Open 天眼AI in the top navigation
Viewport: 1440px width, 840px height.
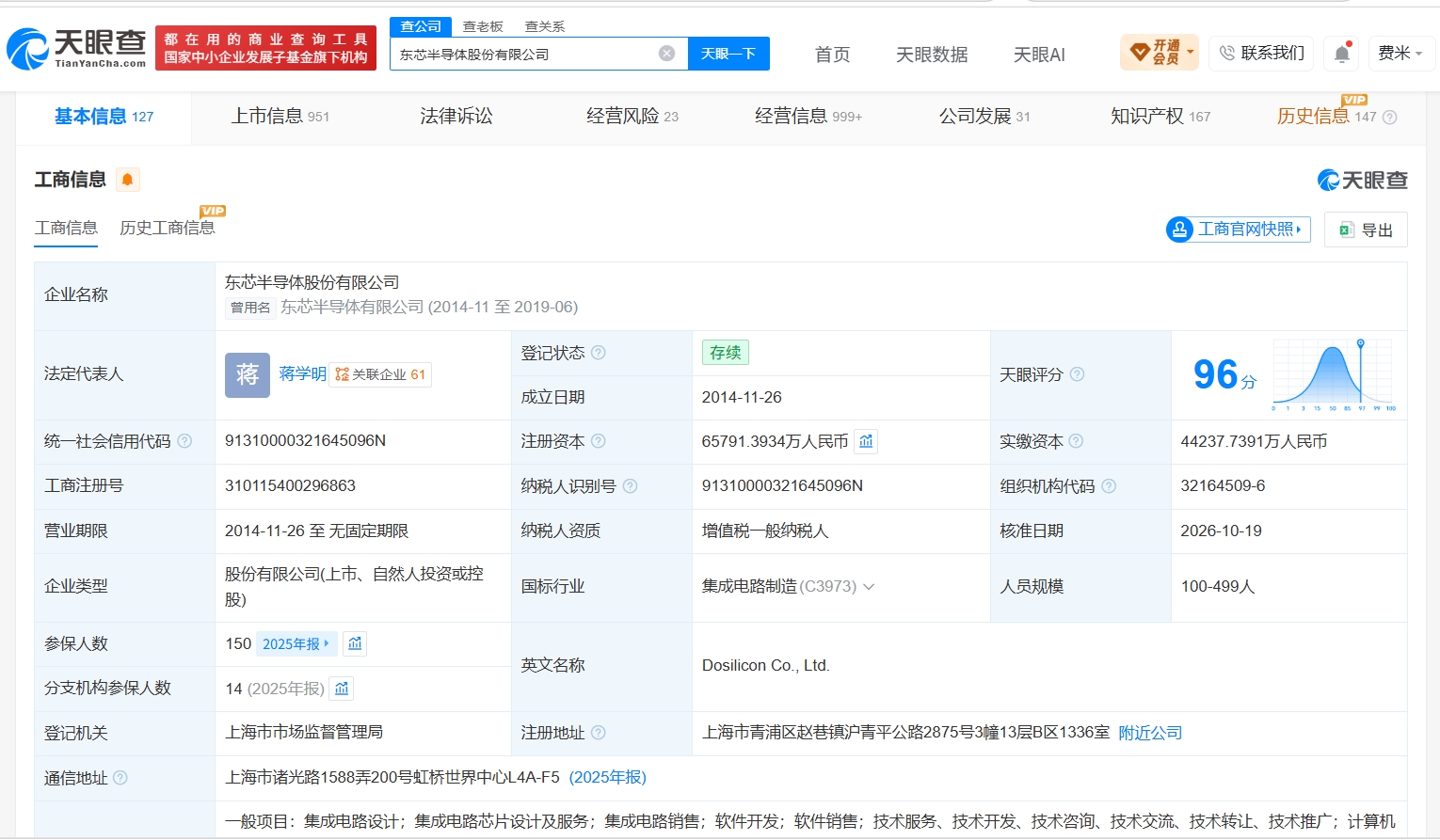click(x=1039, y=55)
